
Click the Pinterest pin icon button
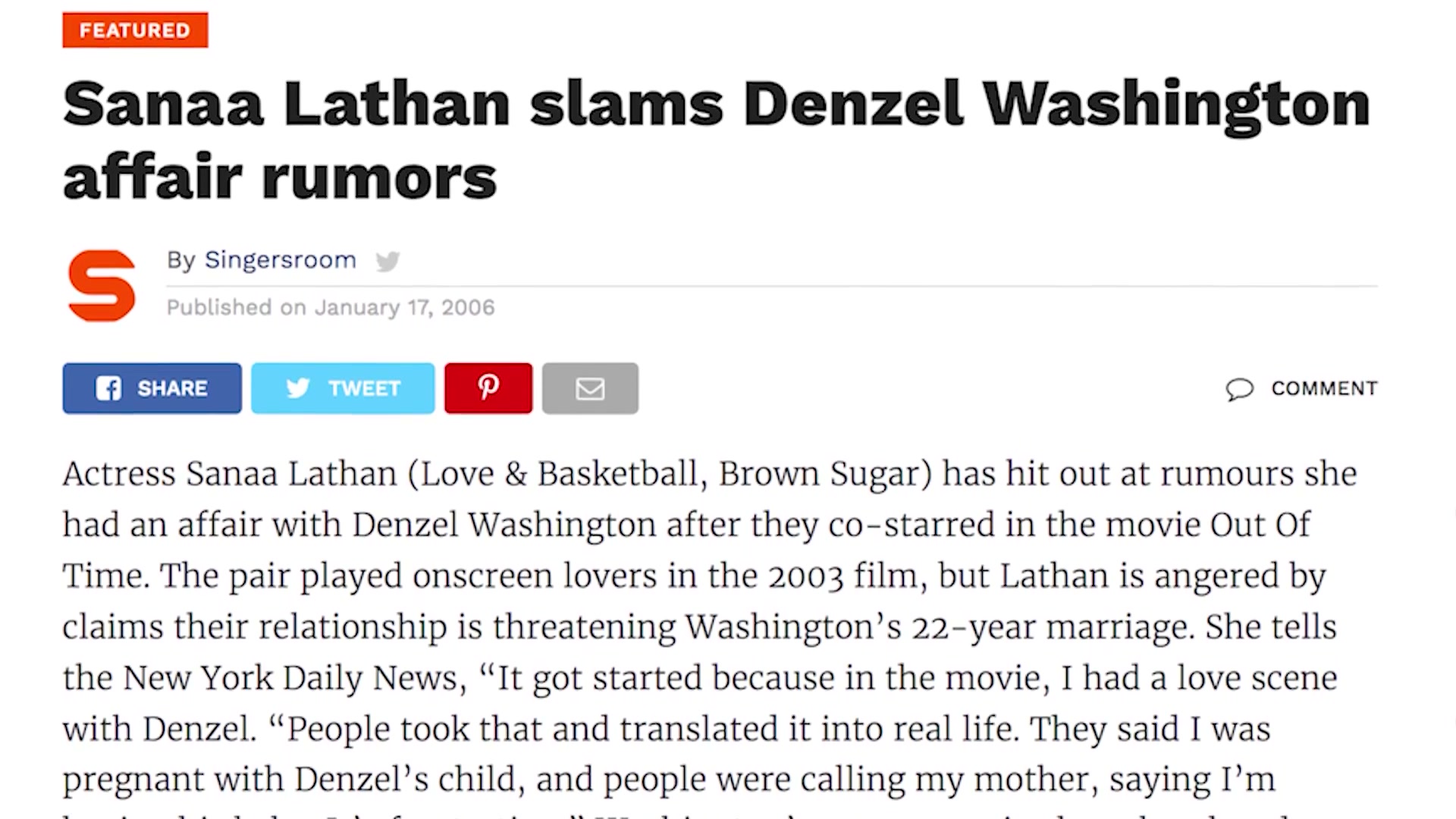[488, 388]
